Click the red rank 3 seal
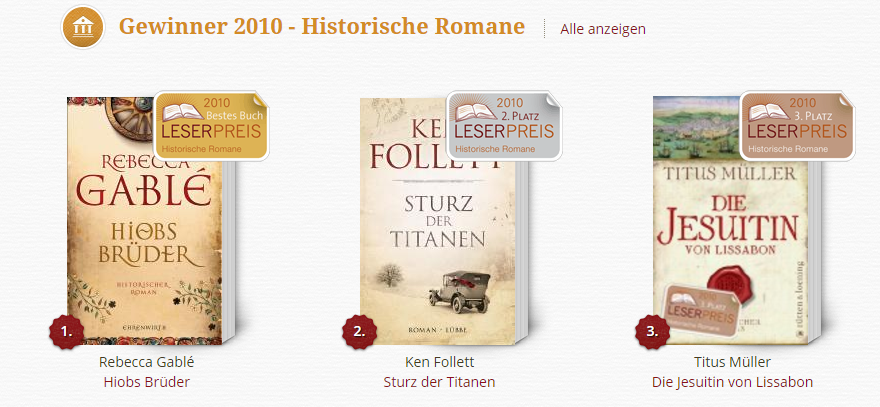 [x=653, y=332]
